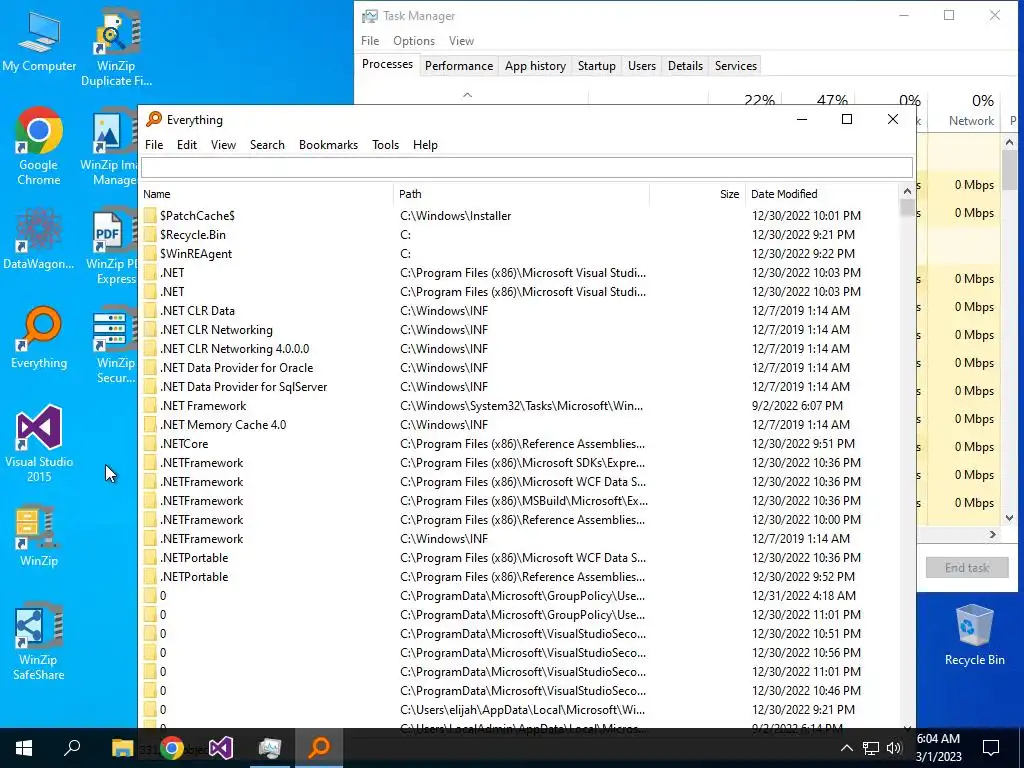Sort results by Date Modified column
This screenshot has height=768, width=1024.
click(822, 194)
